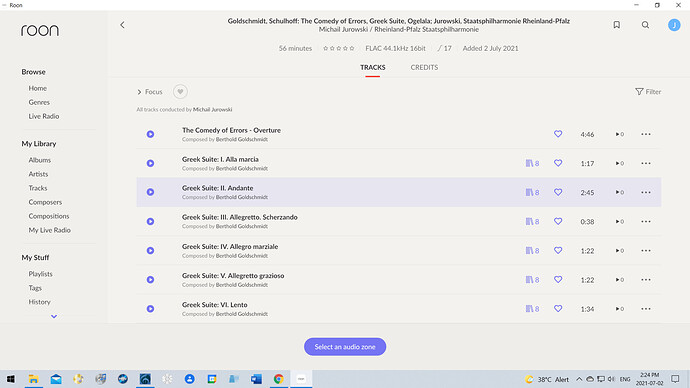Play Greek Suite: IV. Allegro marziale
Viewport: 690px width, 388px height.
pos(150,250)
